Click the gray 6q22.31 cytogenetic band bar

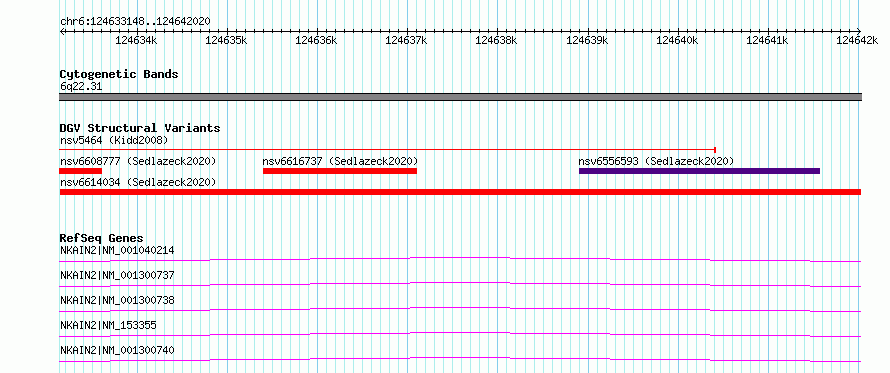[460, 97]
